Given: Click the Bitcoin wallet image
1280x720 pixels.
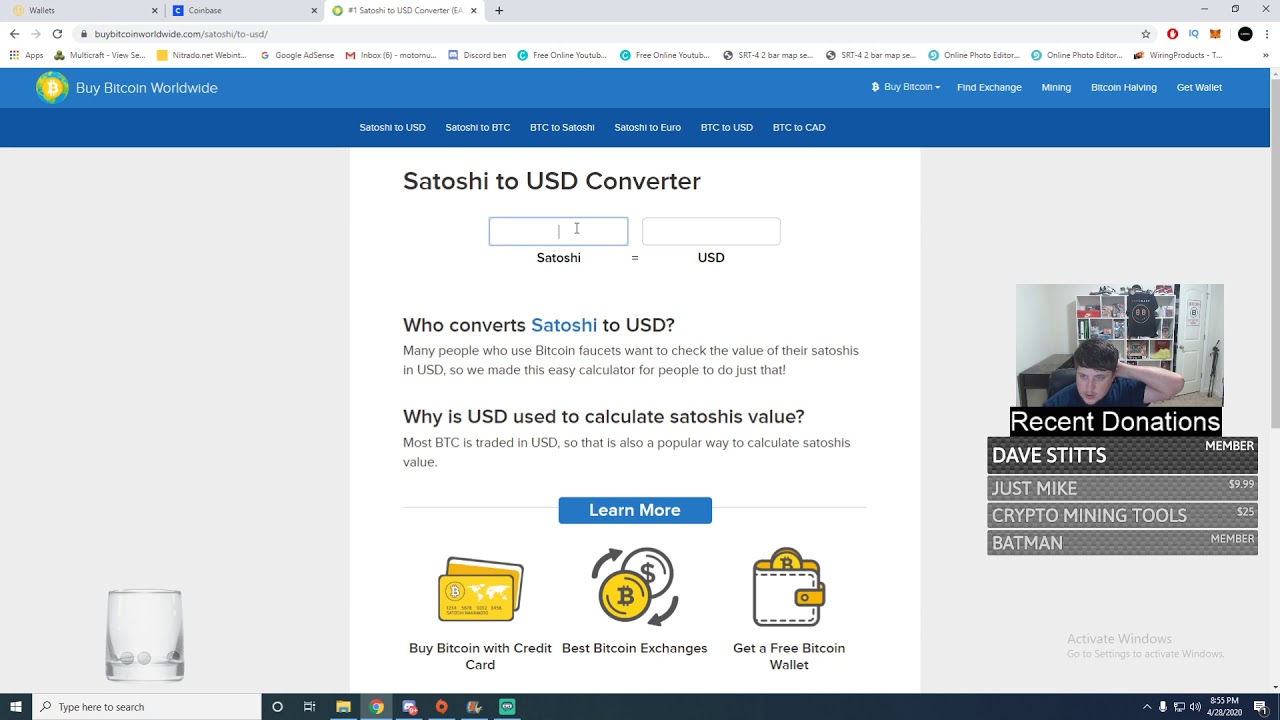Looking at the screenshot, I should [789, 587].
